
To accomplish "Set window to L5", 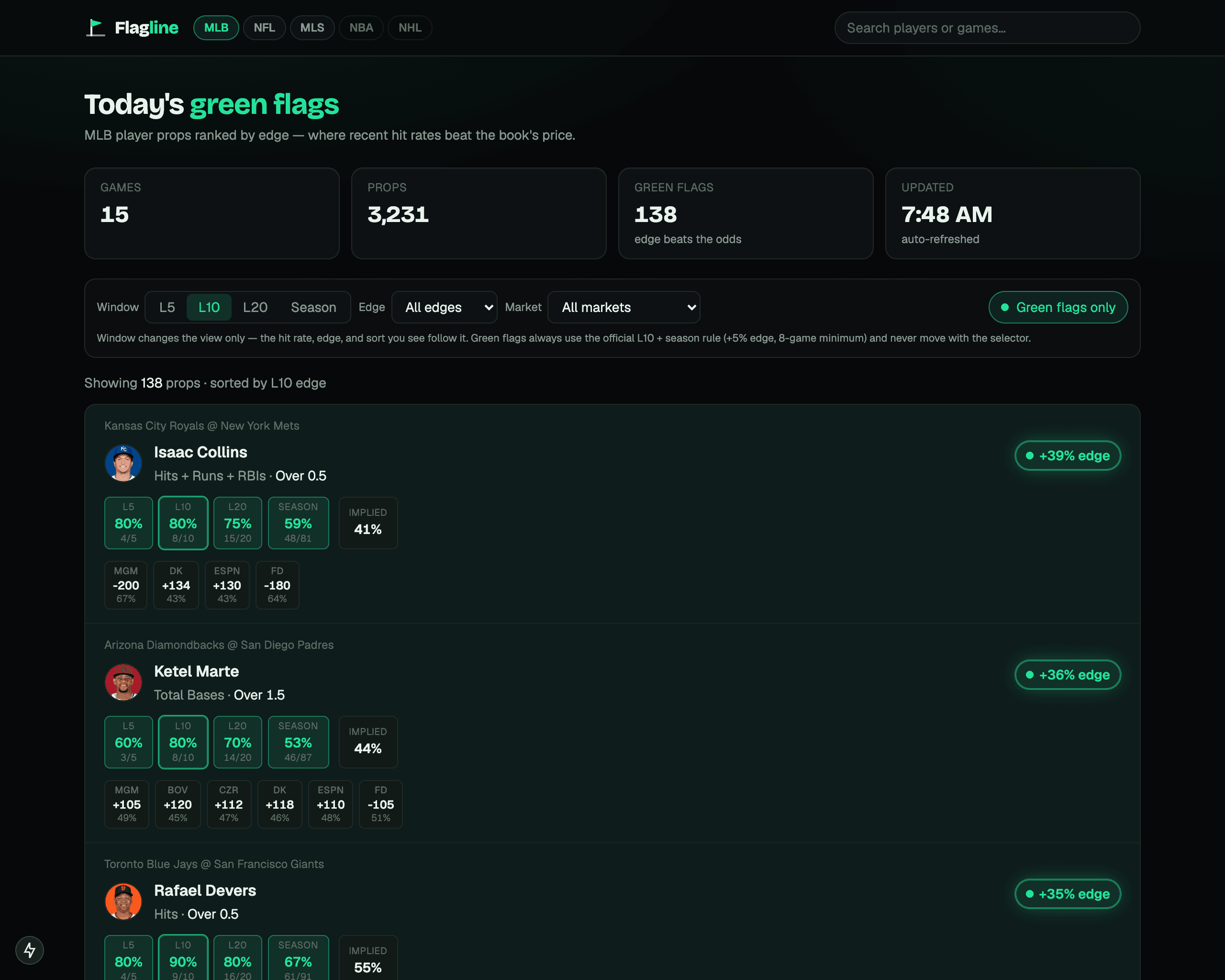I will pos(167,307).
